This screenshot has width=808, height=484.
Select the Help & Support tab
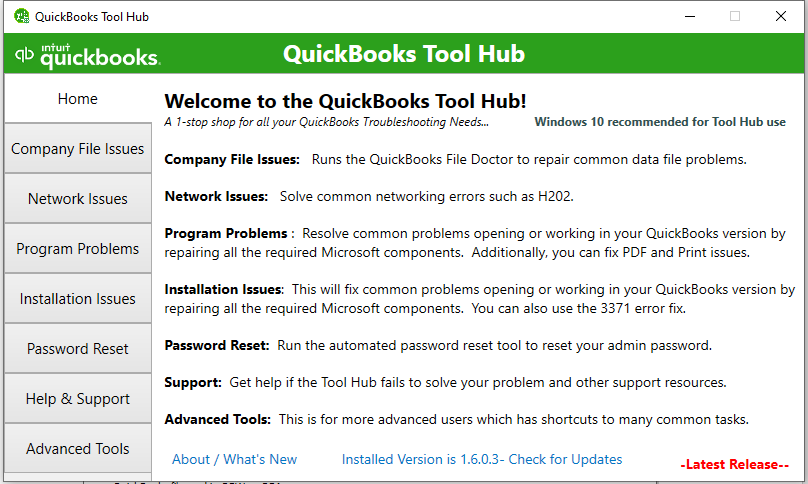tap(77, 399)
